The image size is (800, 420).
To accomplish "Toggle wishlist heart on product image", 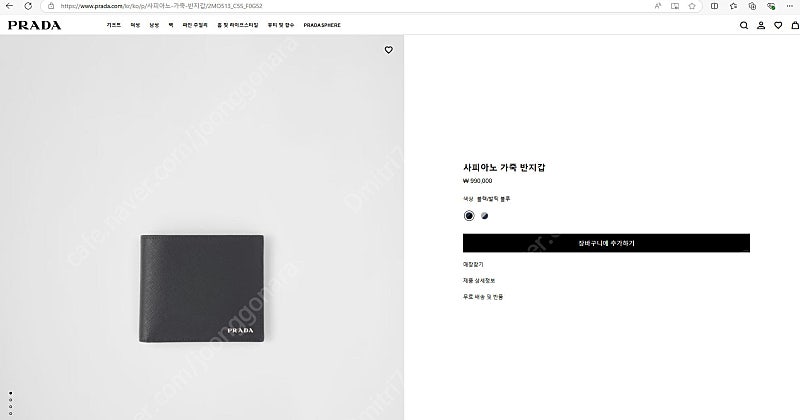I will (389, 50).
